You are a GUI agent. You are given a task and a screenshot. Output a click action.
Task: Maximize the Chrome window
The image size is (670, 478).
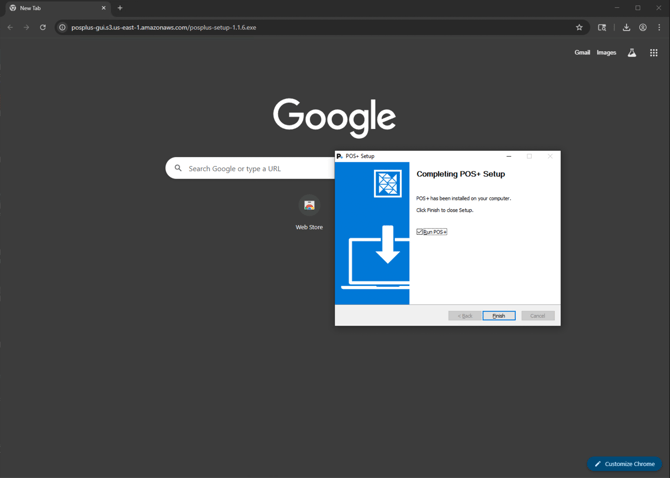[638, 8]
